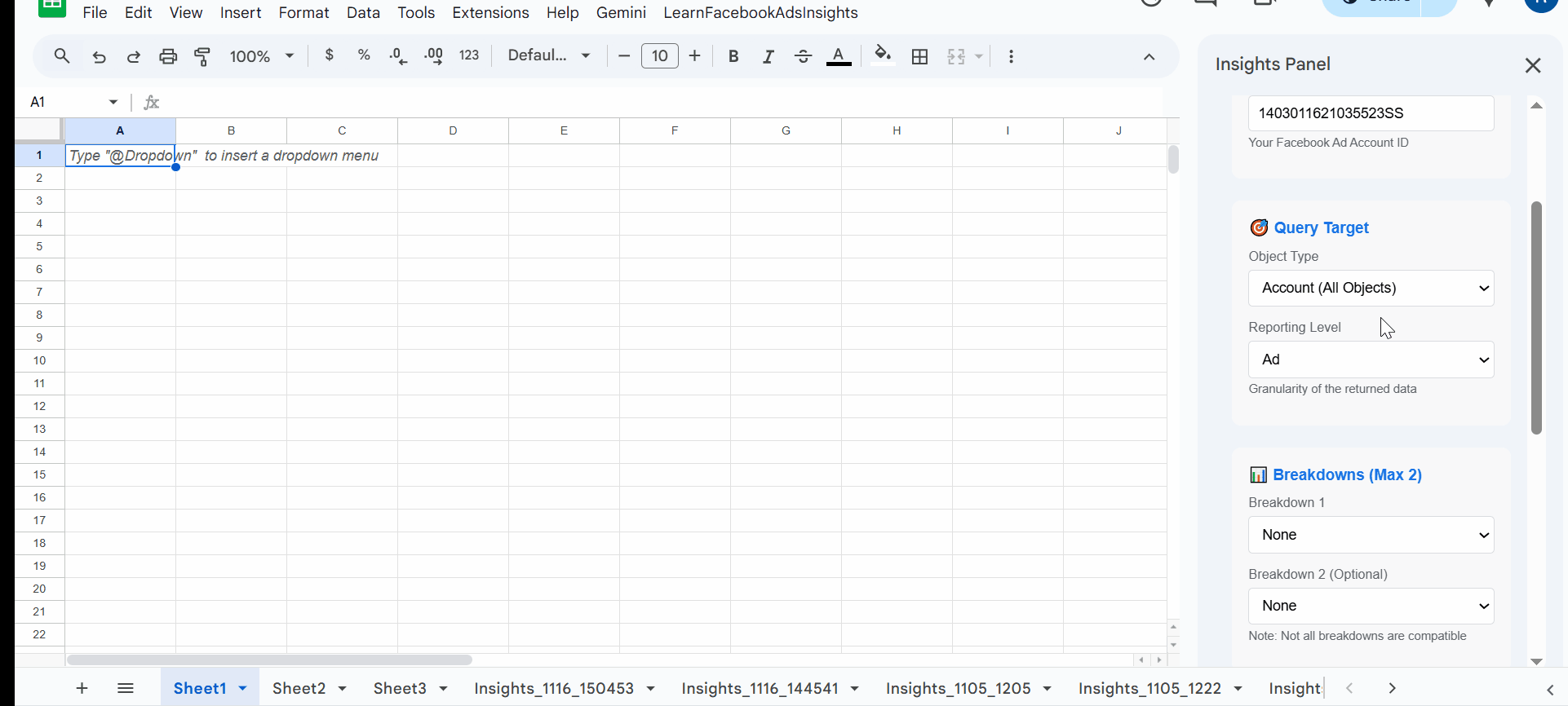This screenshot has height=706, width=1568.
Task: Redo the last action
Action: [133, 56]
